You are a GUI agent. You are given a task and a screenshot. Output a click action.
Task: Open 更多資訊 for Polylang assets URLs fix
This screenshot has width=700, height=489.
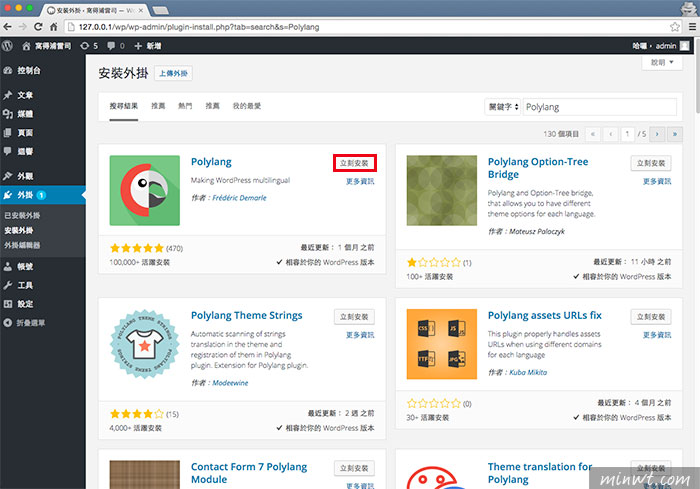657,335
